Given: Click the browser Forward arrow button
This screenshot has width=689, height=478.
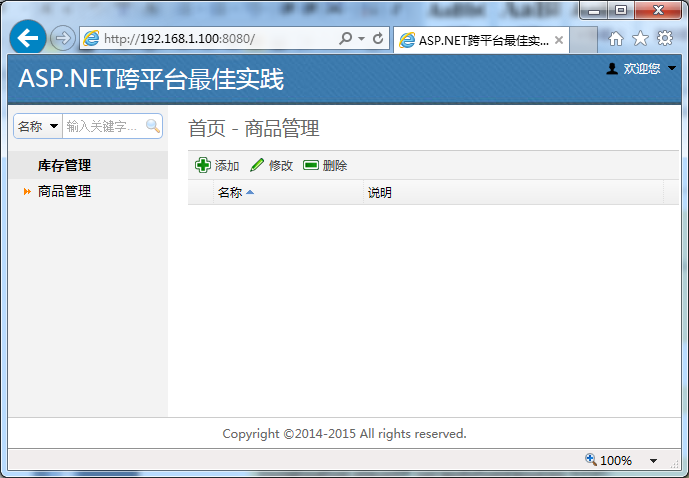Looking at the screenshot, I should tap(62, 38).
